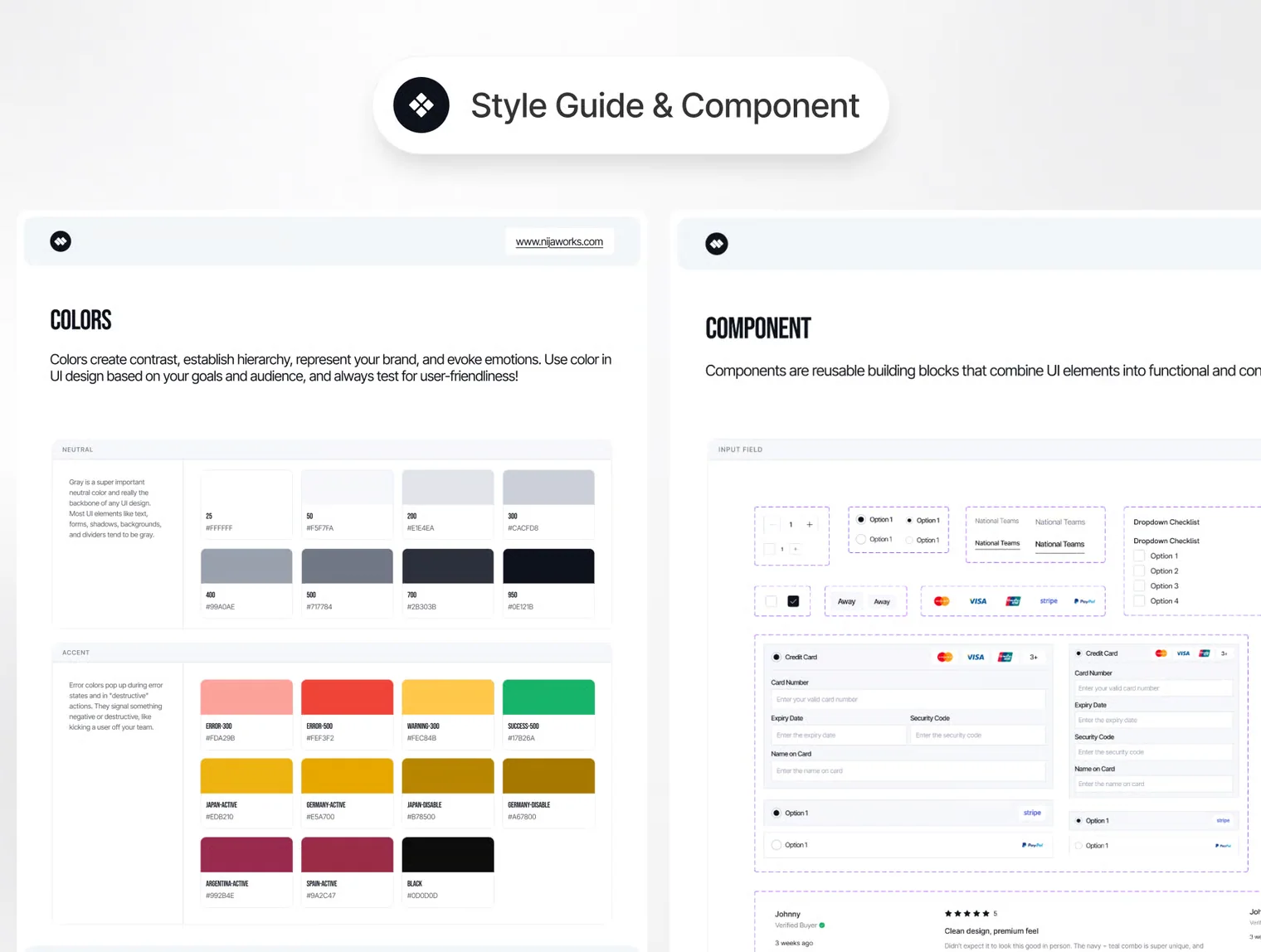Viewport: 1261px width, 952px height.
Task: Click the diamond logo beside Style Guide title
Action: coord(421,105)
